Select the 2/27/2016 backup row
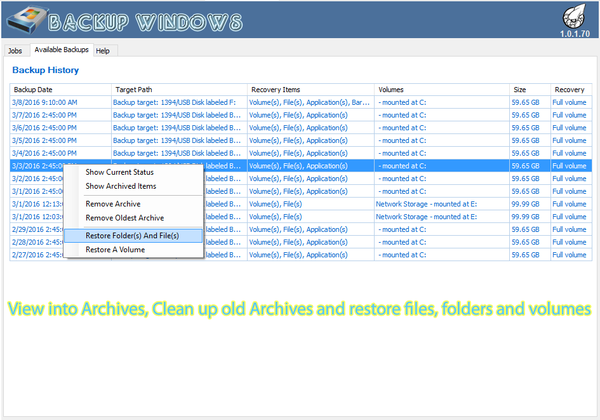The image size is (600, 420). click(40, 254)
